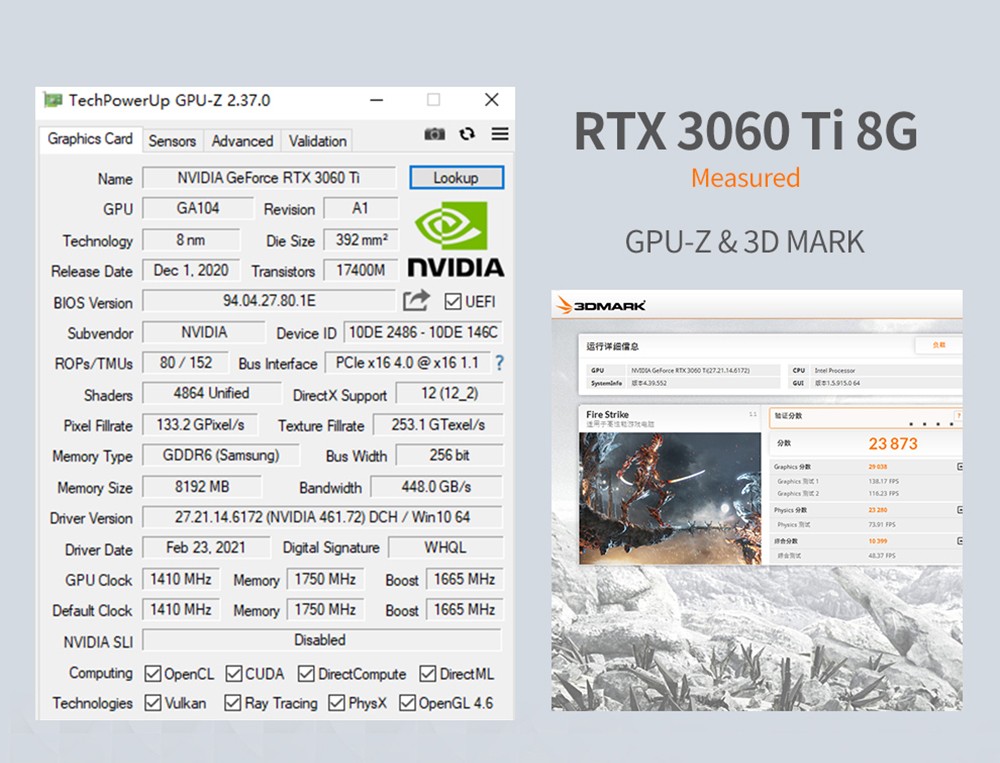Image resolution: width=1000 pixels, height=763 pixels.
Task: Click the Lookup button
Action: click(x=456, y=177)
